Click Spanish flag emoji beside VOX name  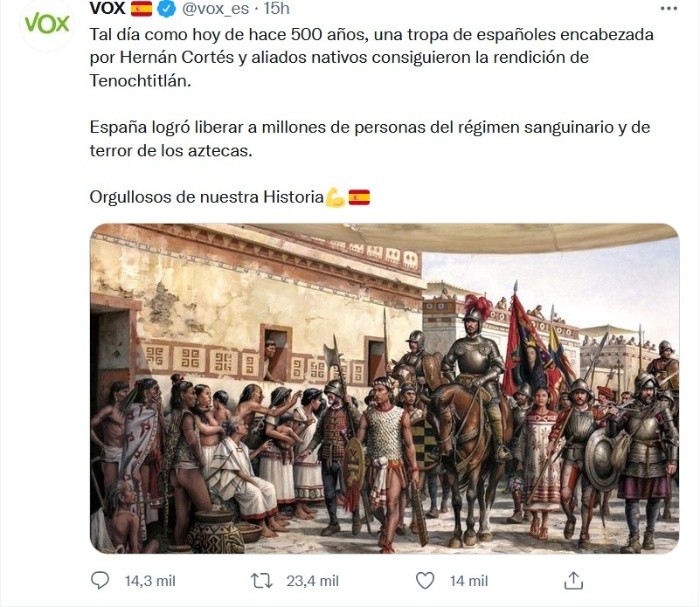click(x=142, y=8)
